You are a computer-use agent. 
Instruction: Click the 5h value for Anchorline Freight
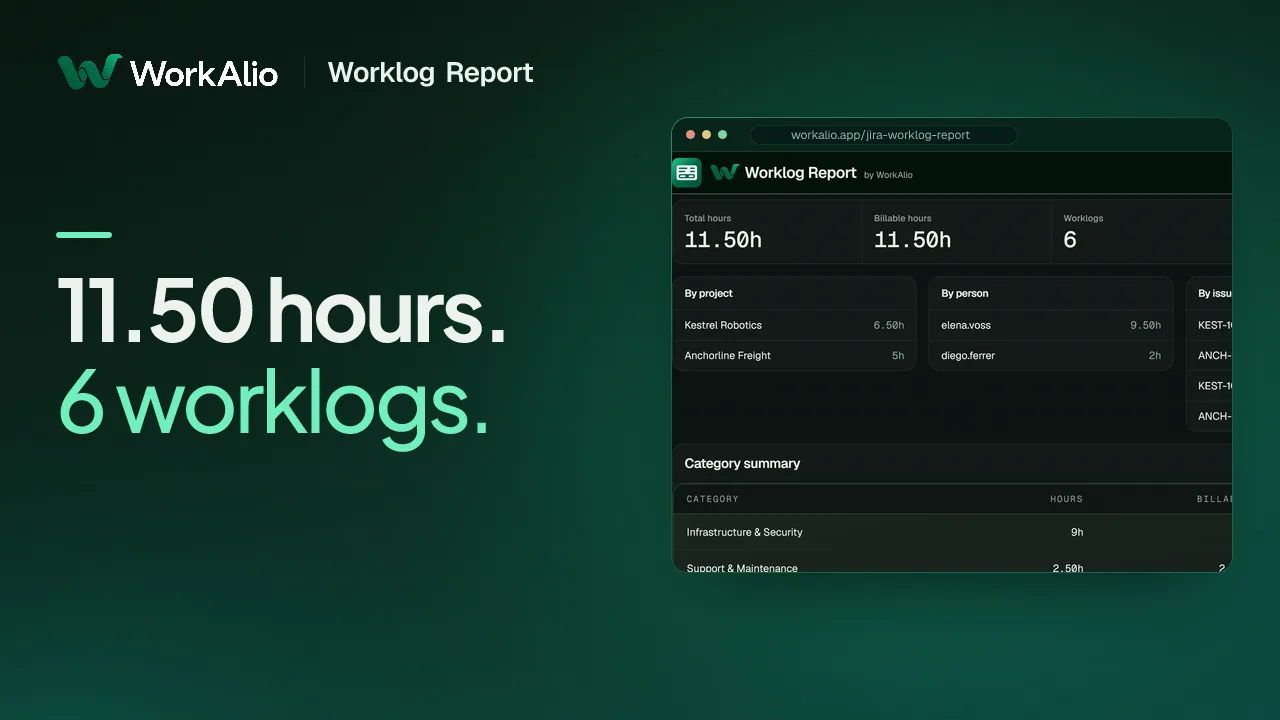point(898,355)
